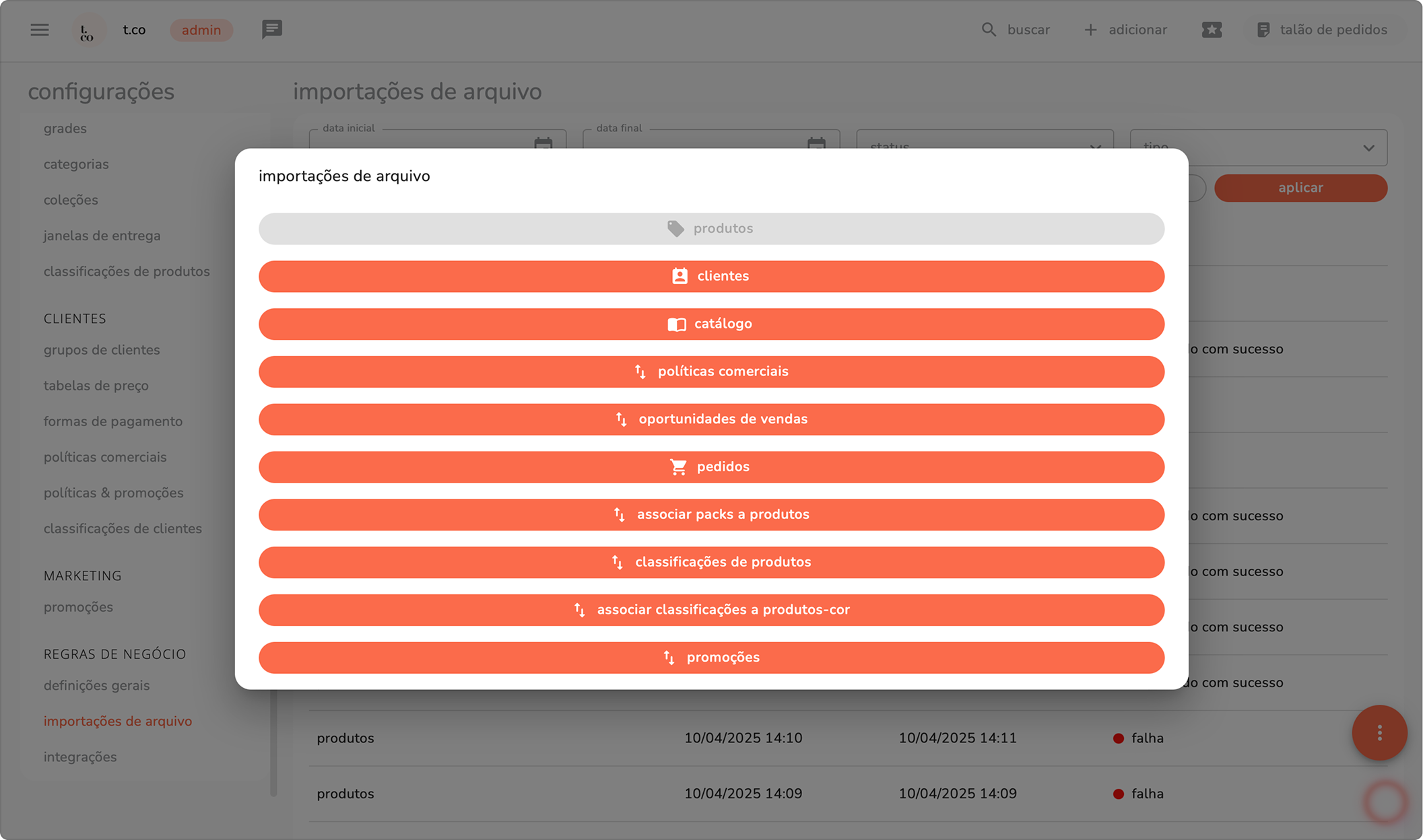
Task: Click the chat messages icon
Action: (x=272, y=30)
